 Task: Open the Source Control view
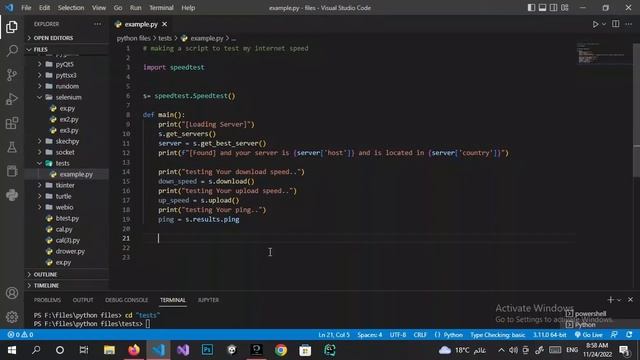(12, 75)
